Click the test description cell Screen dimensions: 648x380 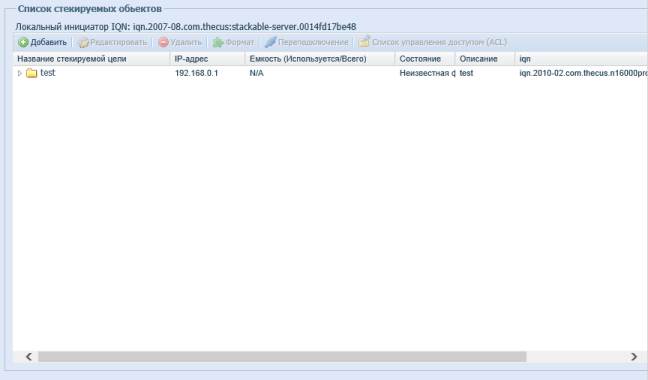click(x=466, y=73)
